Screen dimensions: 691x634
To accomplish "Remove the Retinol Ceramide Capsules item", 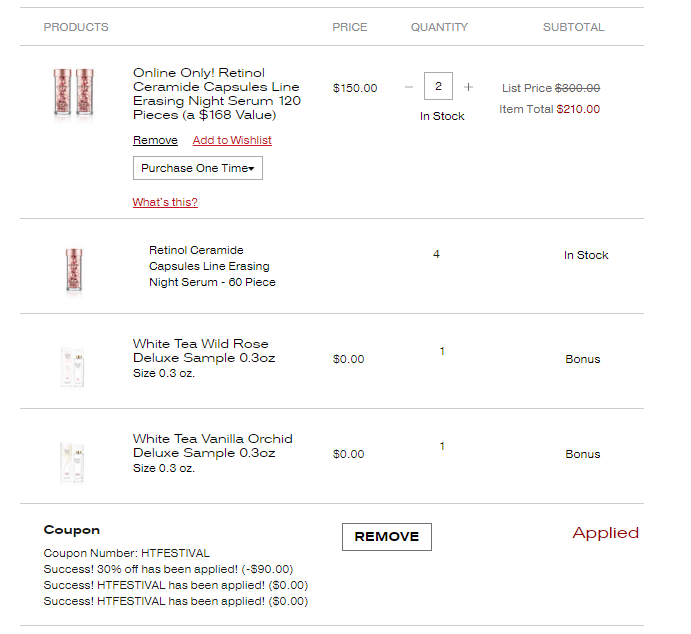I will click(155, 140).
